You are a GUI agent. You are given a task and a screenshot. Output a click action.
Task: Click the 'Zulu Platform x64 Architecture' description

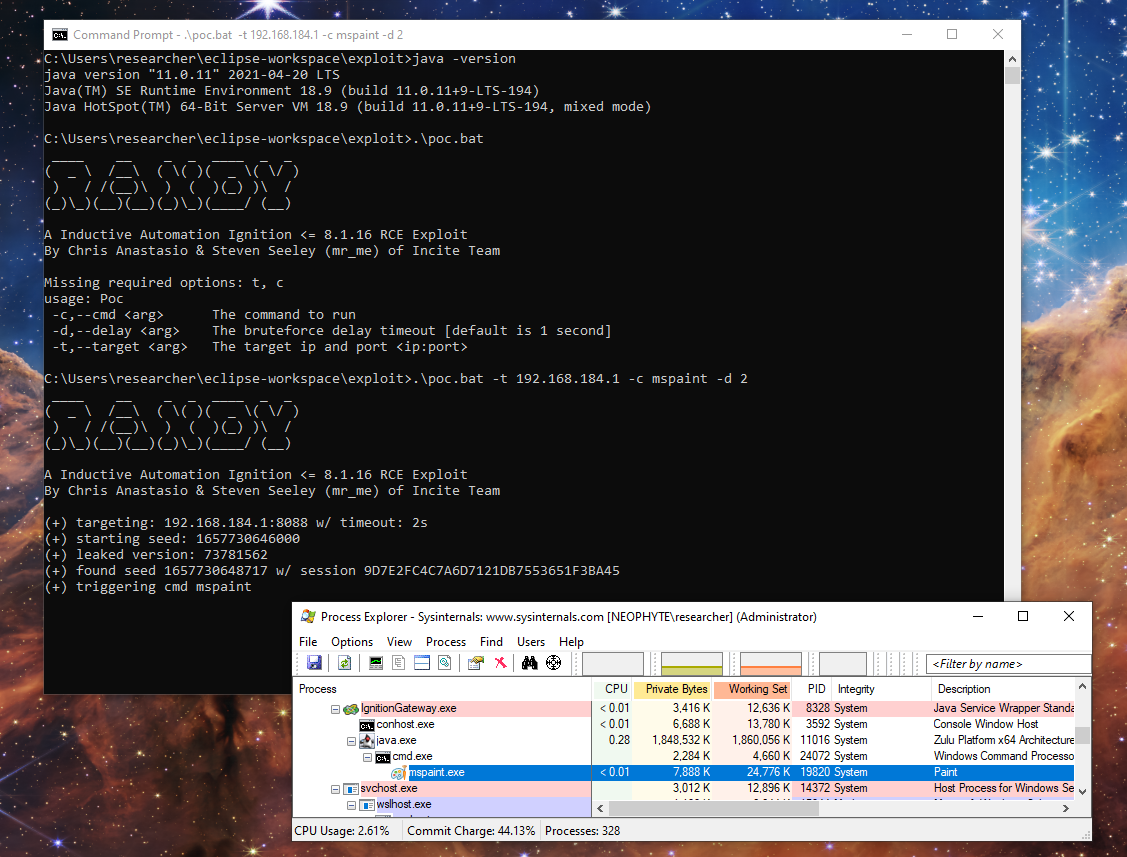tap(1003, 740)
